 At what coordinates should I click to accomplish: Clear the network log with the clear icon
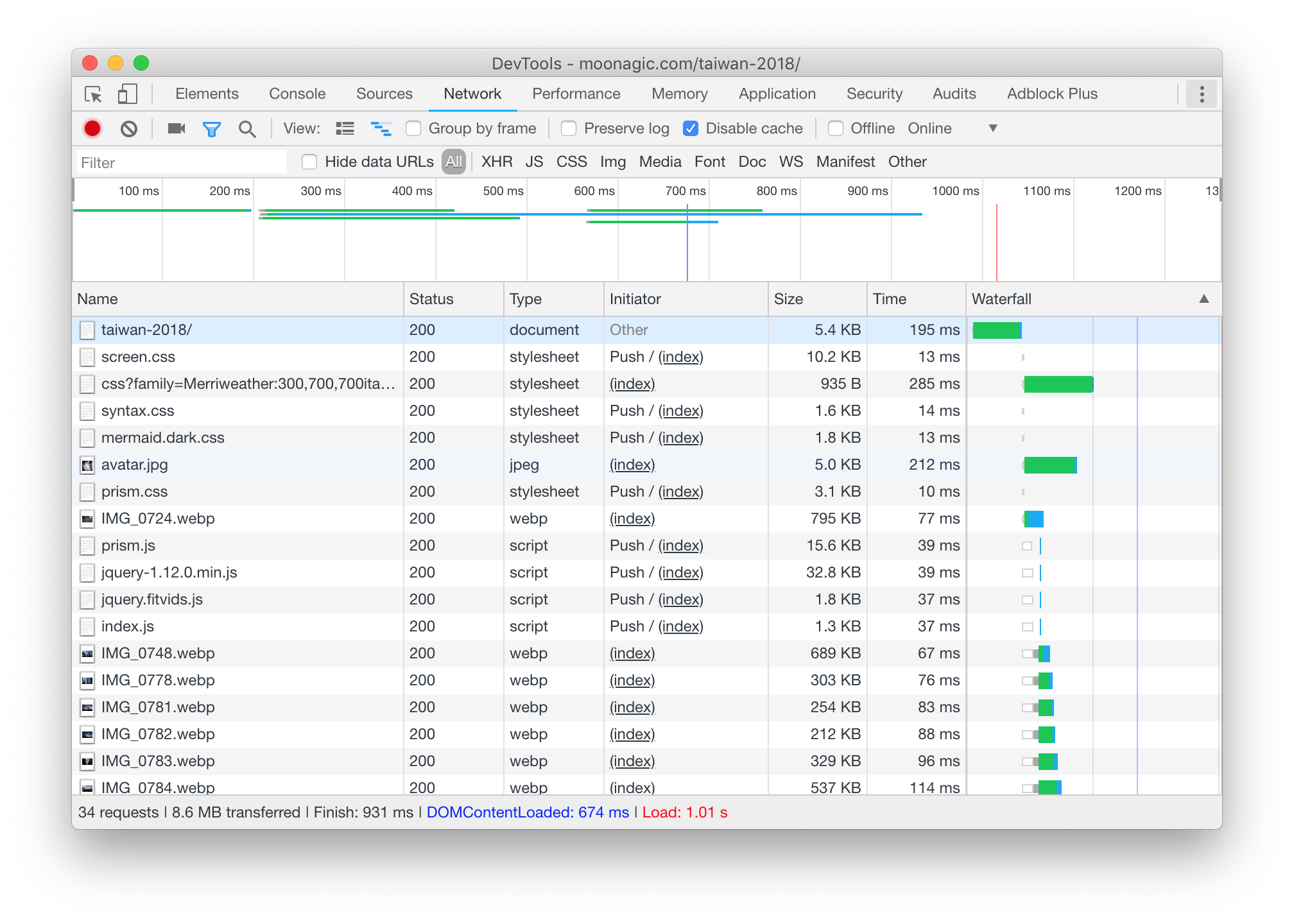pyautogui.click(x=129, y=128)
